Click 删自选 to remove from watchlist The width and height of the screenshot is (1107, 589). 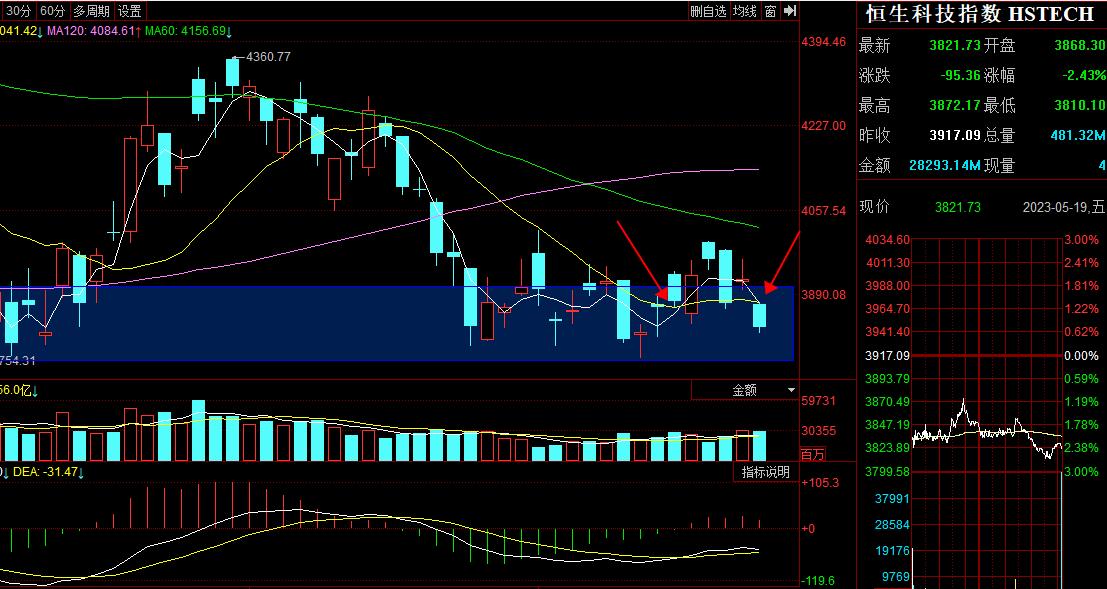(x=708, y=11)
